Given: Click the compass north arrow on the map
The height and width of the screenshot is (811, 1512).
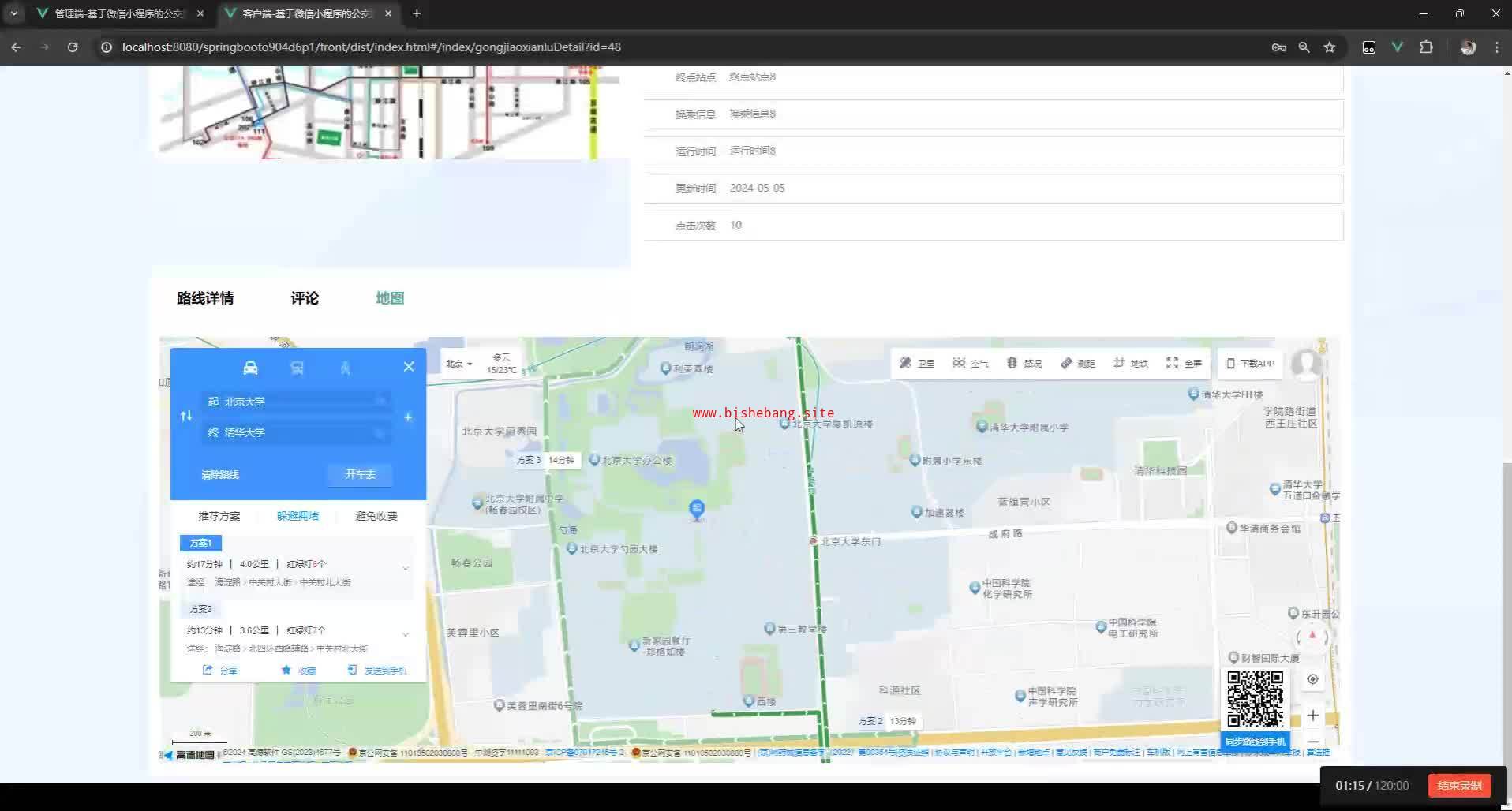Looking at the screenshot, I should (1312, 636).
